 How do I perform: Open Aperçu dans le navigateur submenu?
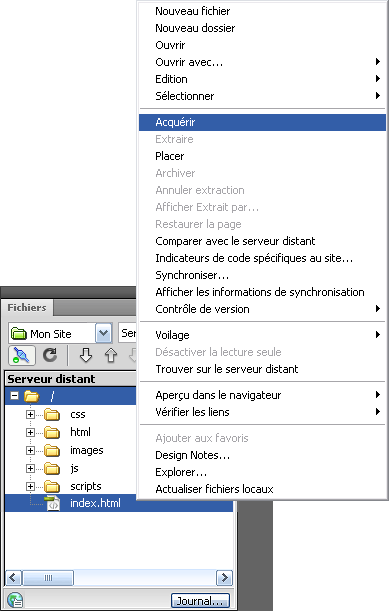point(263,395)
